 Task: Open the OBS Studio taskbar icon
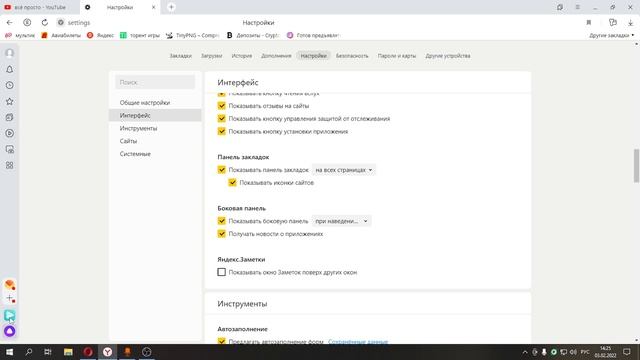click(x=147, y=352)
